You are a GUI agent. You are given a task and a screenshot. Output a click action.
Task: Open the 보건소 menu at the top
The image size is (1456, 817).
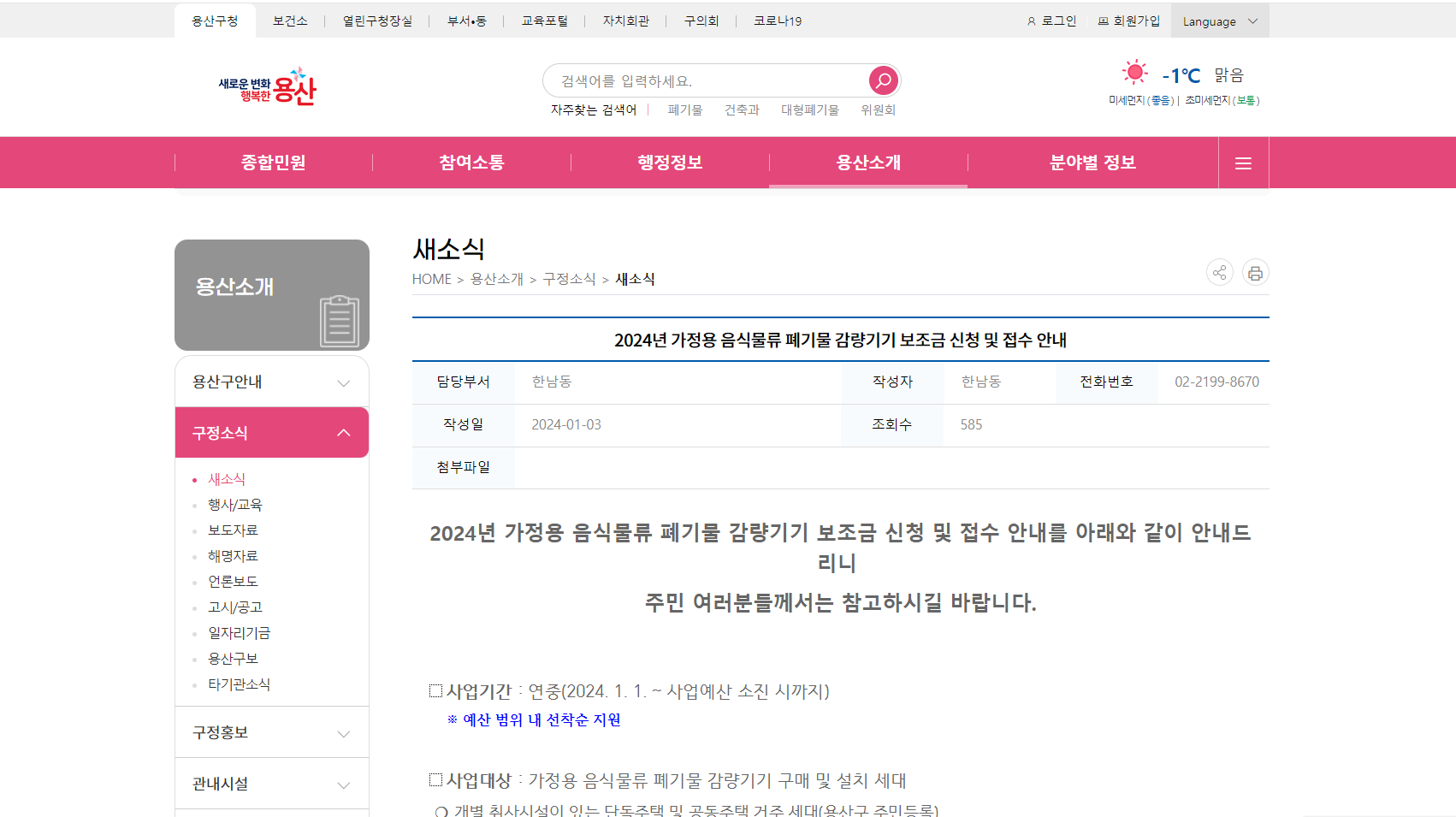coord(291,21)
